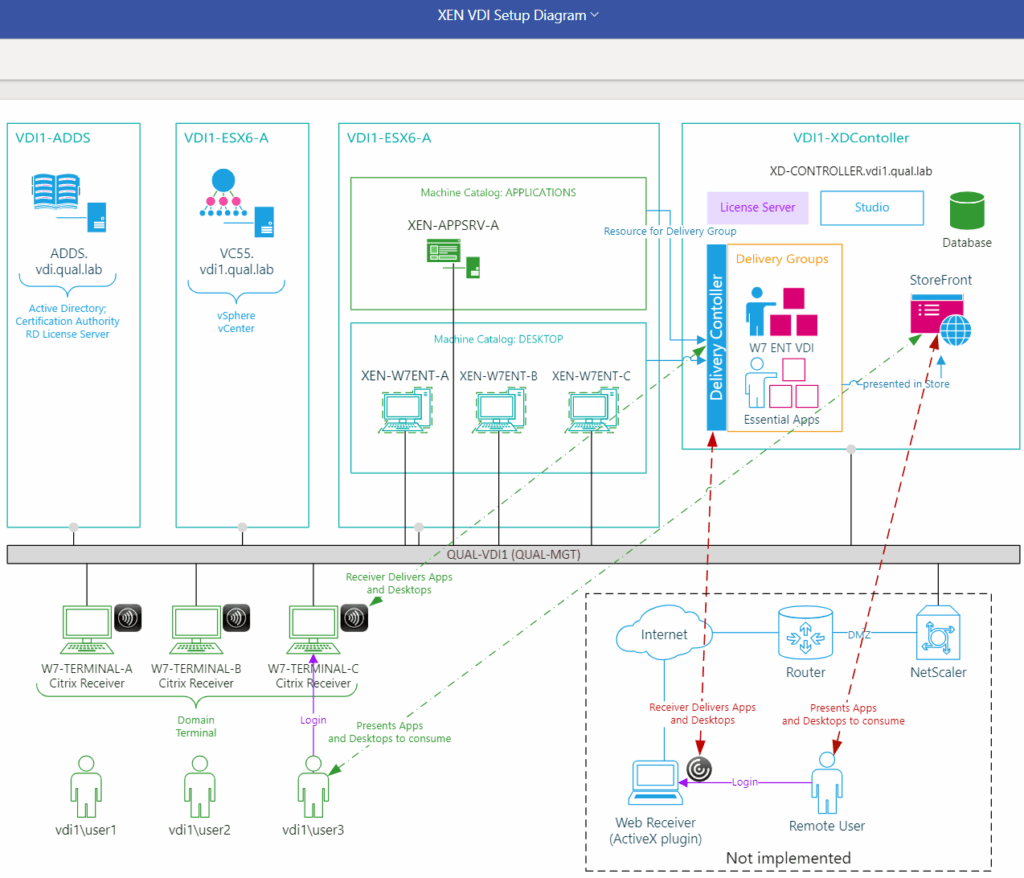Click Citrix Receiver badge beside W7-TERMINAL-B

pos(236,617)
